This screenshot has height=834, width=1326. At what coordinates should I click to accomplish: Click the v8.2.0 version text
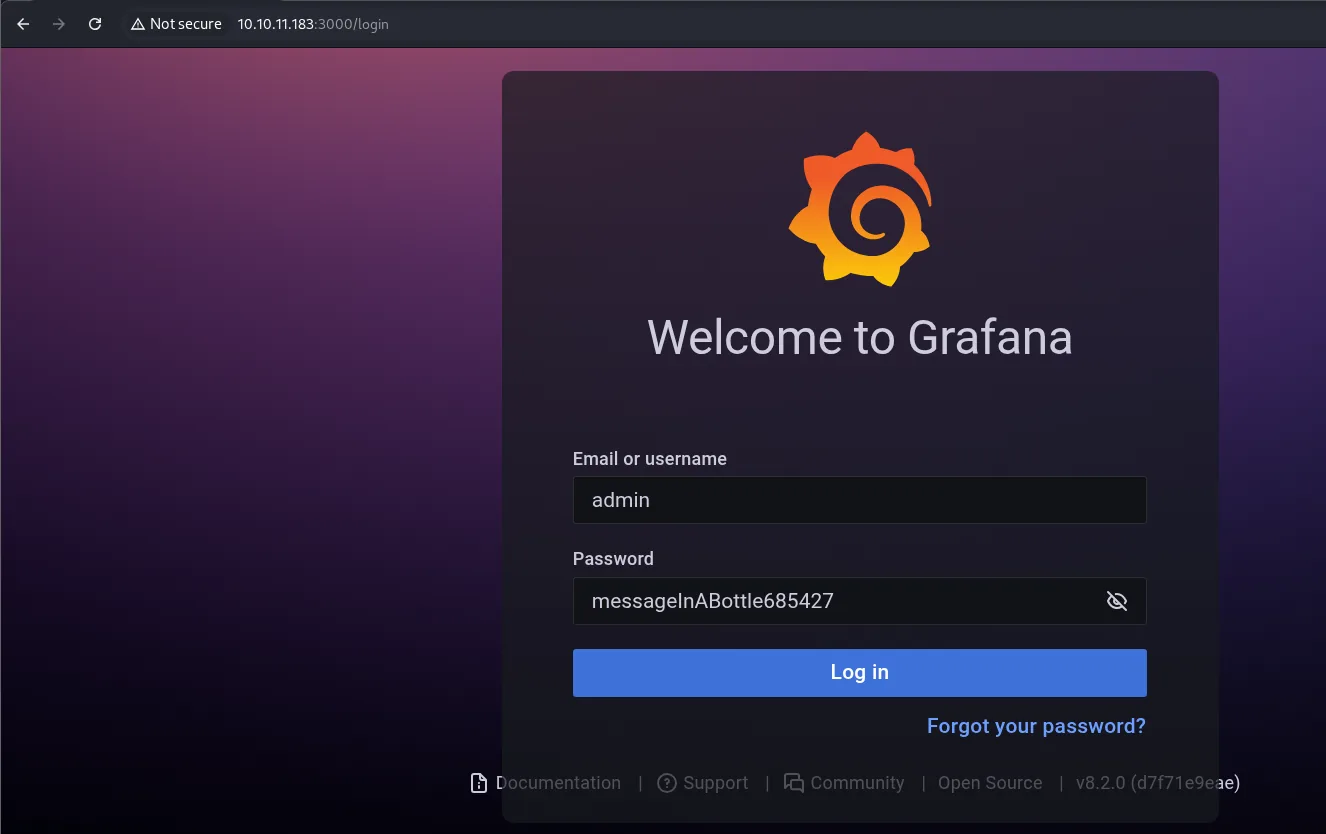point(1158,783)
